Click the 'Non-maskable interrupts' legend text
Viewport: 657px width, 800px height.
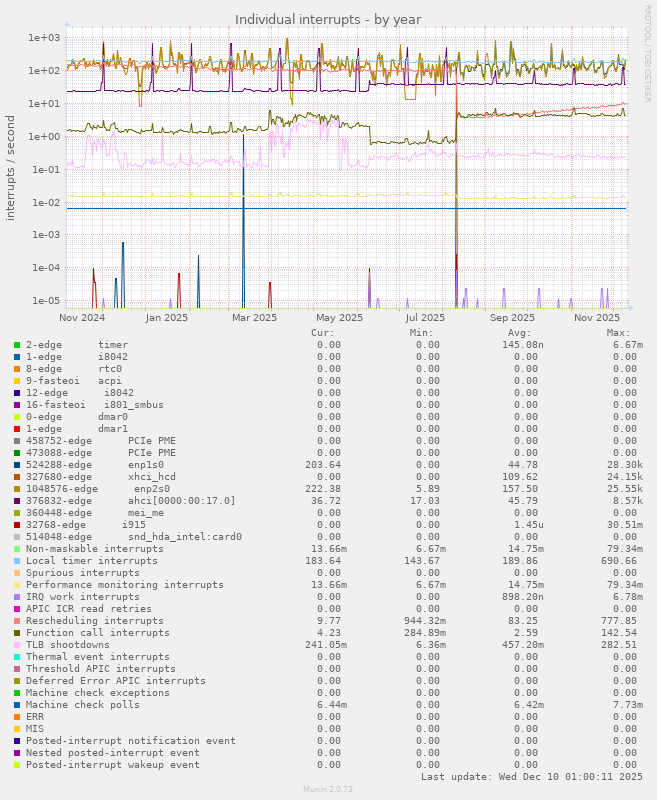(94, 548)
